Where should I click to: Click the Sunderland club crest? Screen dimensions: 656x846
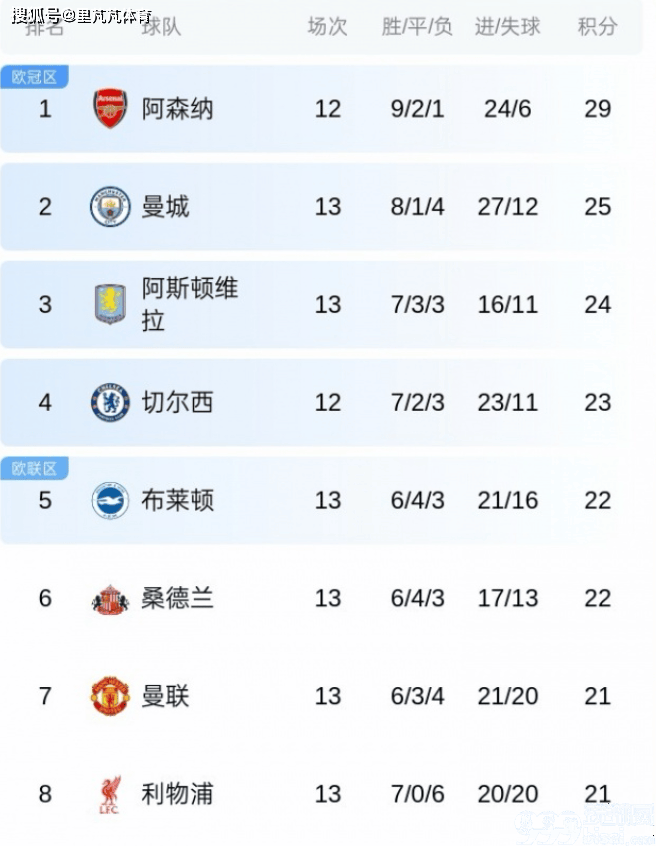click(110, 598)
